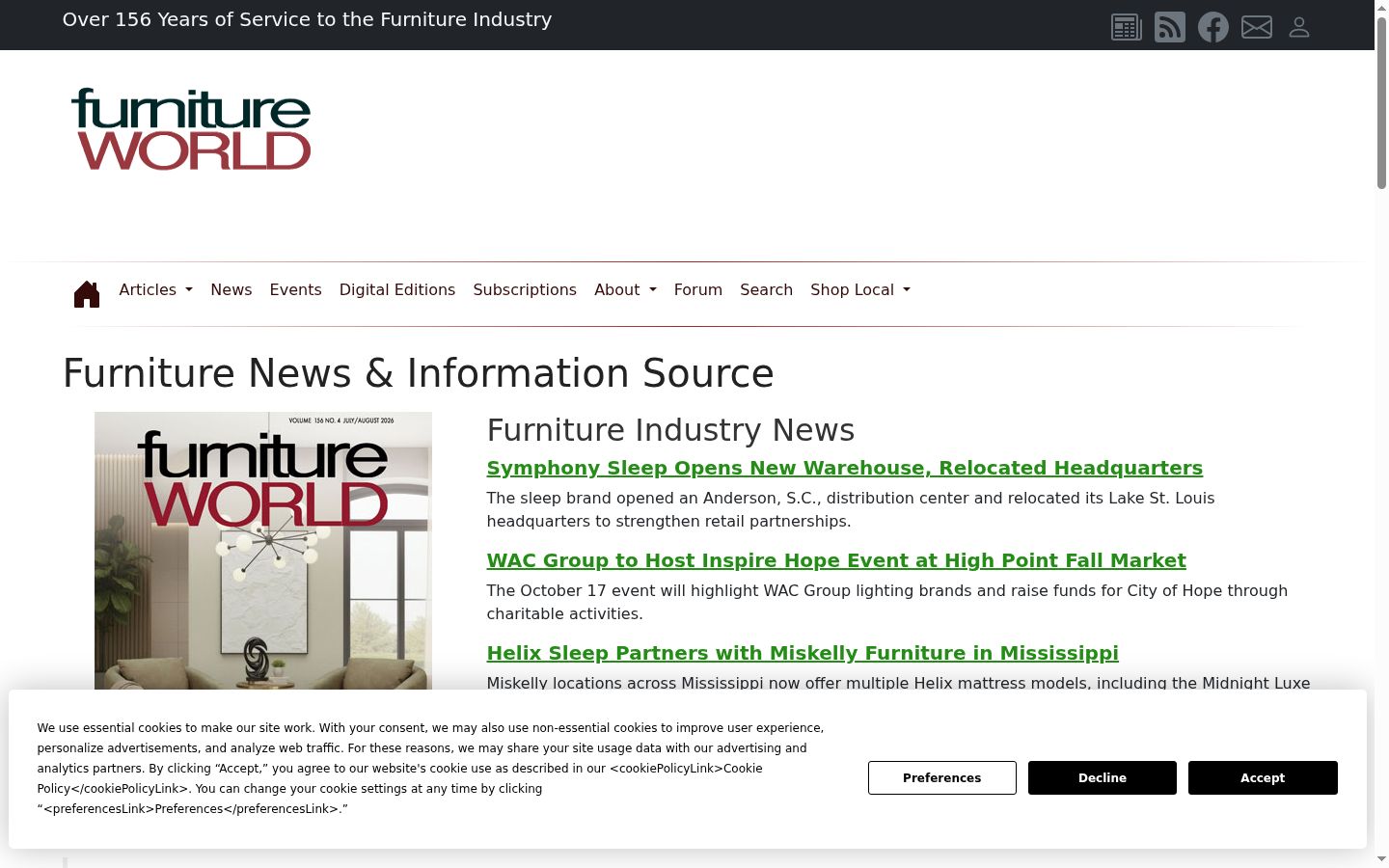The height and width of the screenshot is (868, 1389).
Task: Open the Events menu item
Action: pyautogui.click(x=295, y=289)
